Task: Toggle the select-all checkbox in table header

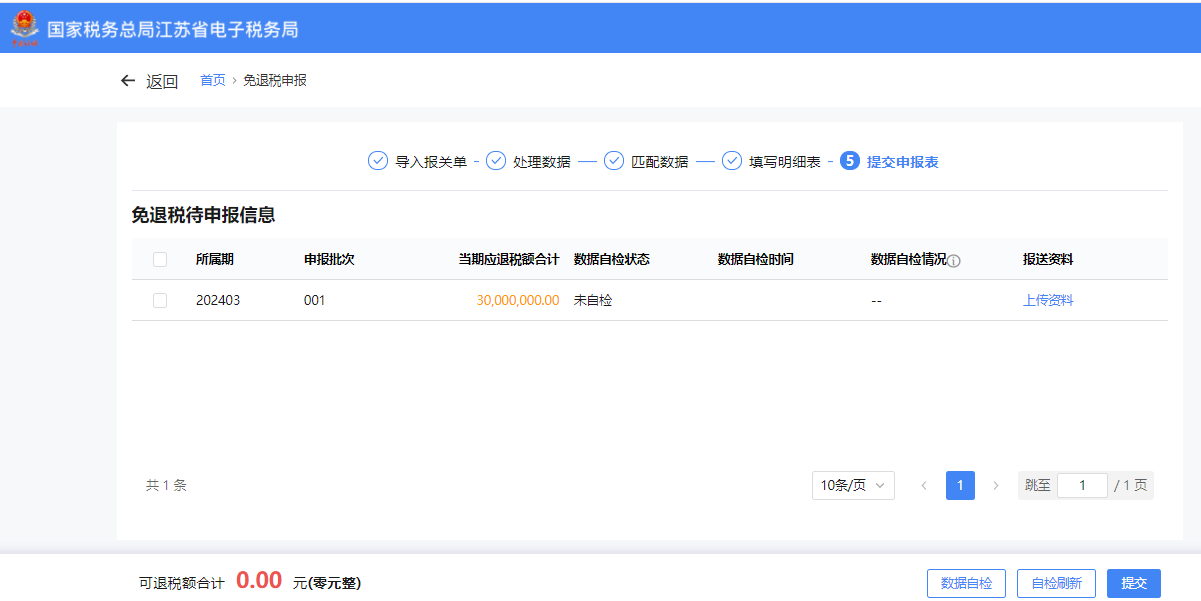Action: (160, 260)
